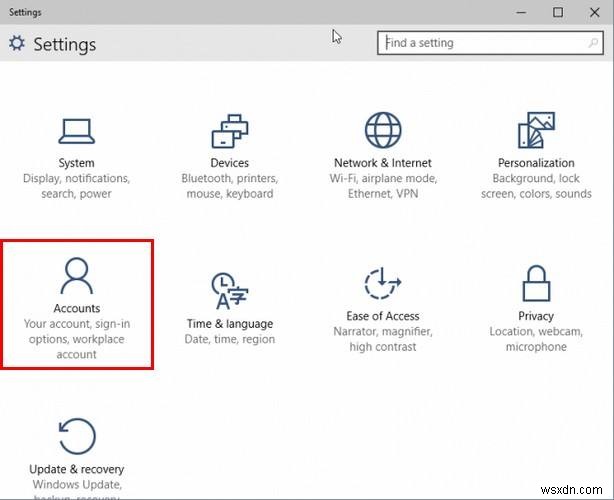Click in the Find a setting field

(490, 43)
